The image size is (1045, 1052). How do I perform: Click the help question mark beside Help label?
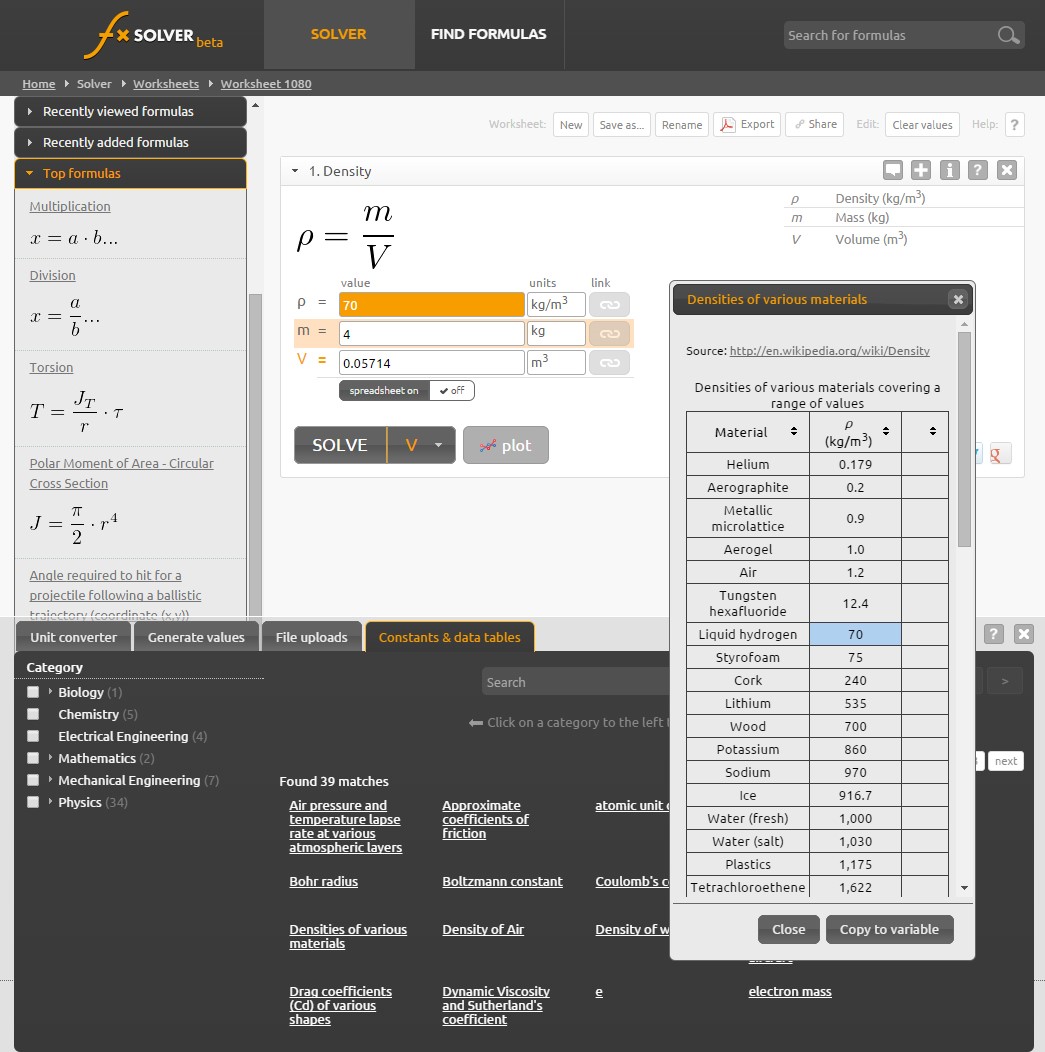coord(1014,125)
